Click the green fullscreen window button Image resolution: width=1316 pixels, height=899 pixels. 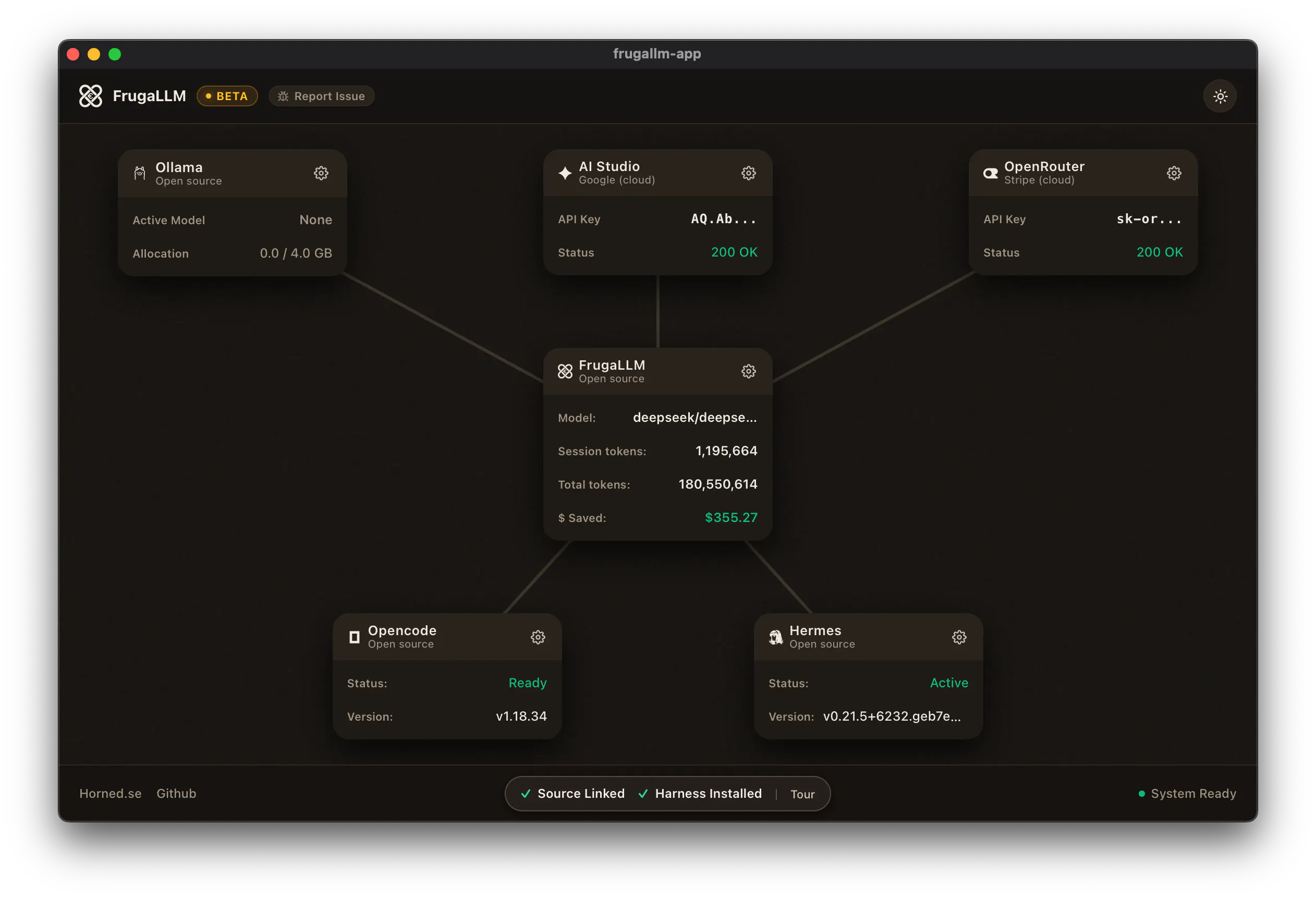point(115,54)
